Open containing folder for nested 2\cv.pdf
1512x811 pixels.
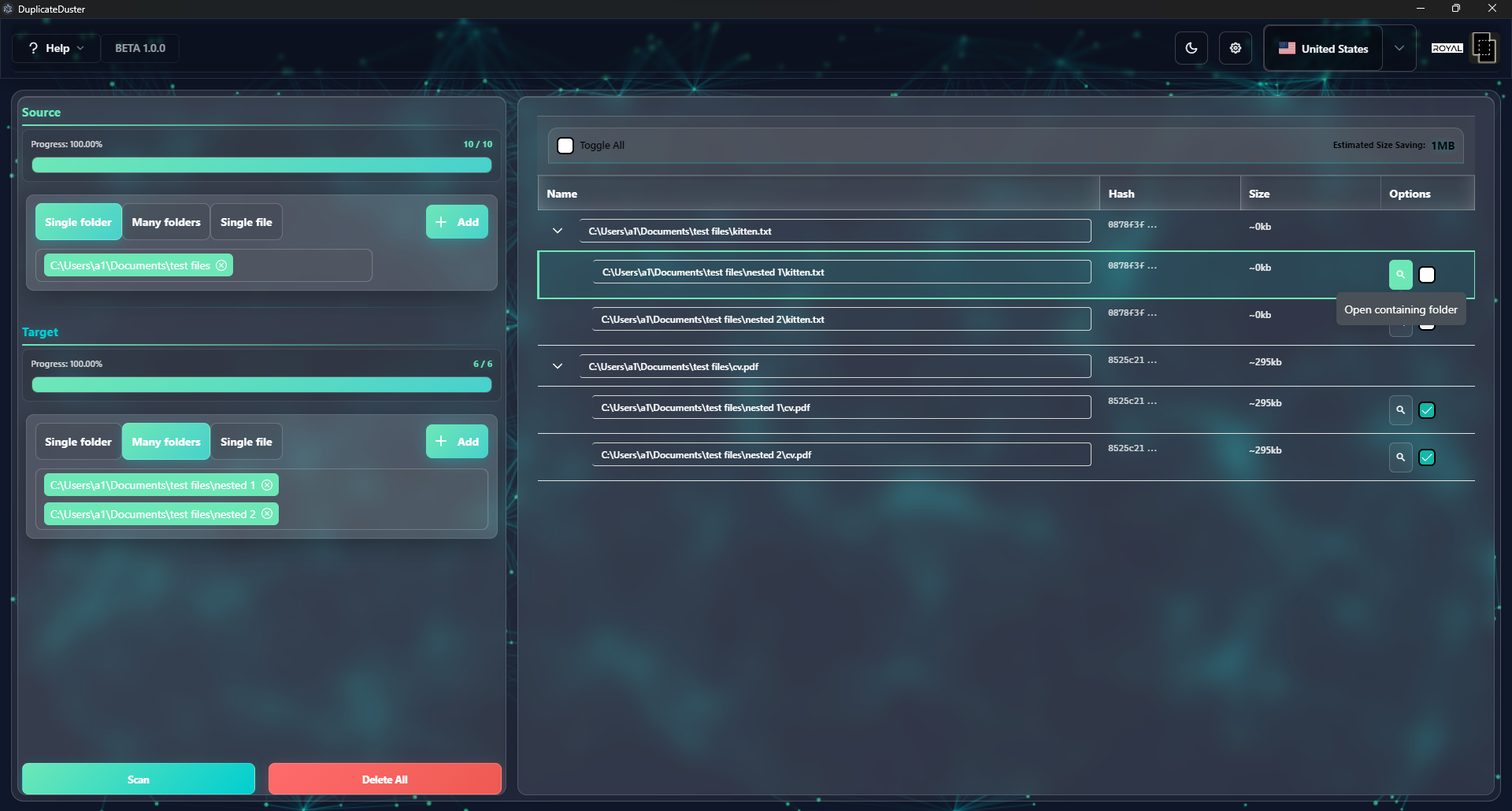pos(1401,457)
